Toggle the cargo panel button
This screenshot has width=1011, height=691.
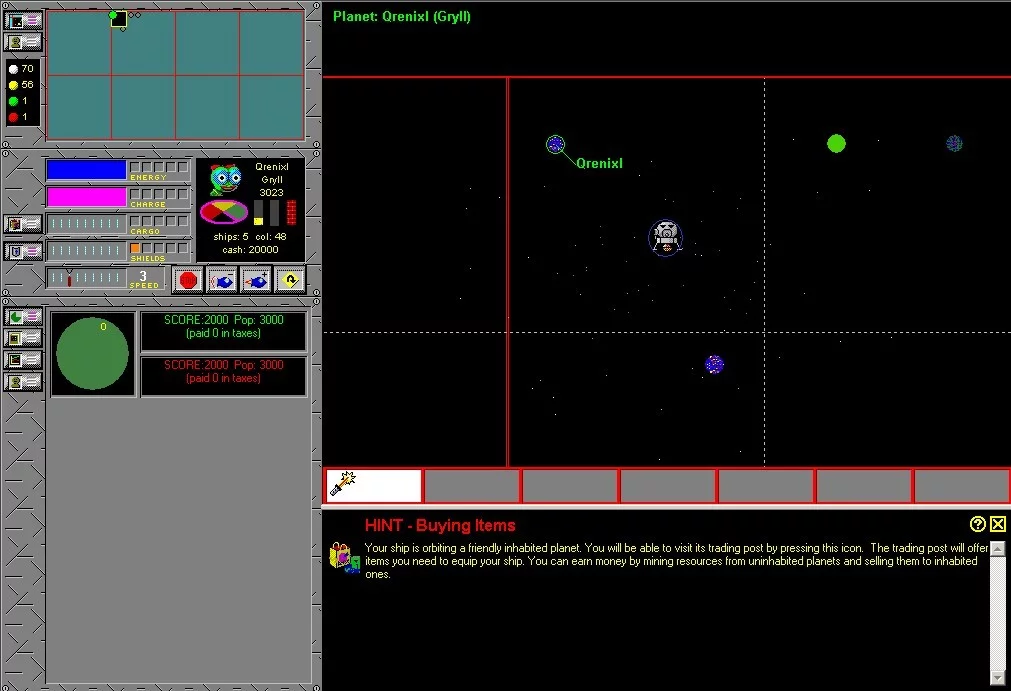23,224
